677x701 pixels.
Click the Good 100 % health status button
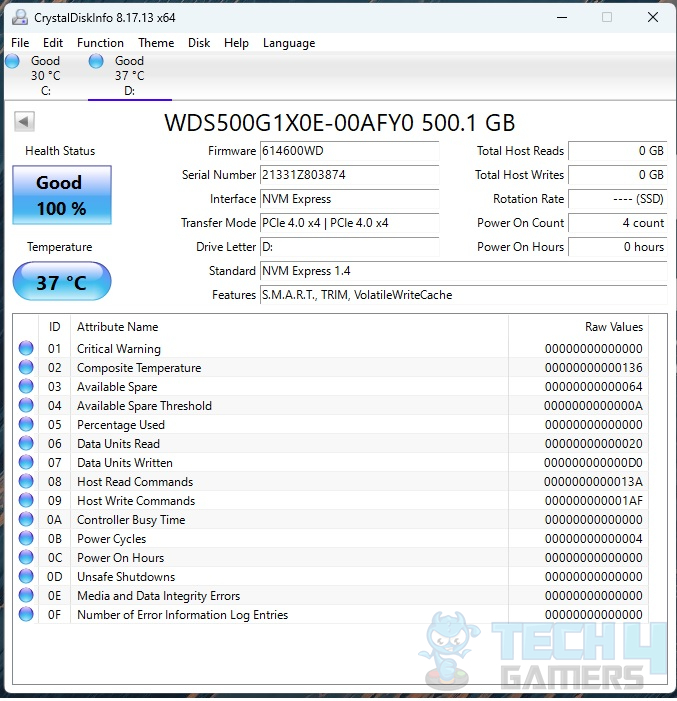click(62, 195)
